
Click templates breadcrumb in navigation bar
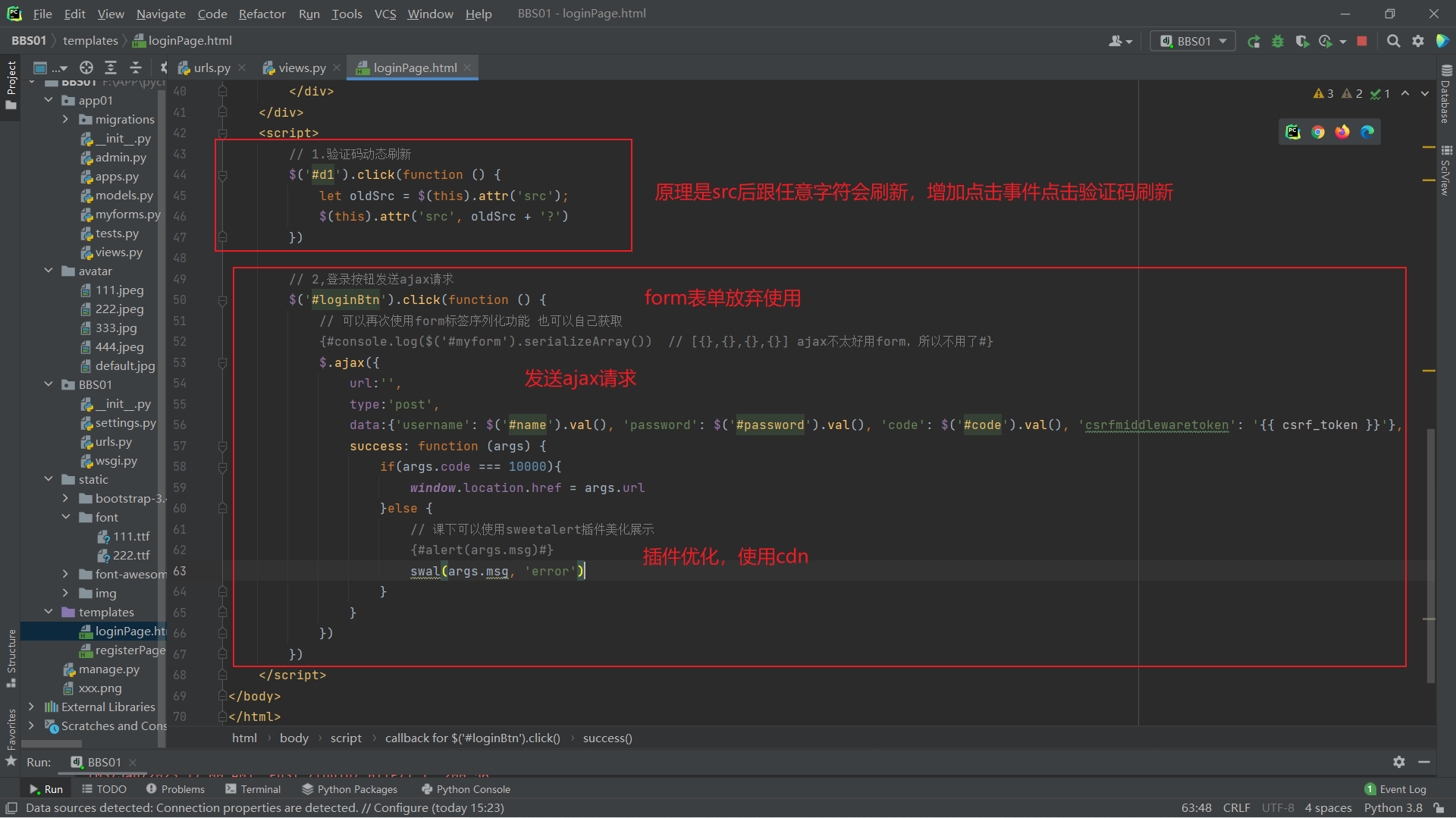click(x=90, y=41)
